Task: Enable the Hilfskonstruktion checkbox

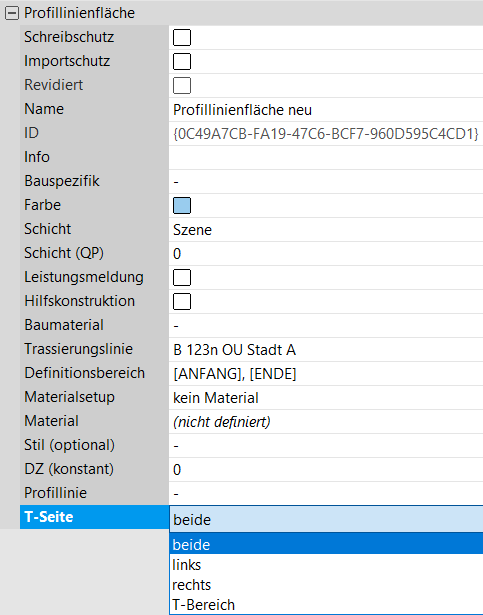Action: (182, 301)
